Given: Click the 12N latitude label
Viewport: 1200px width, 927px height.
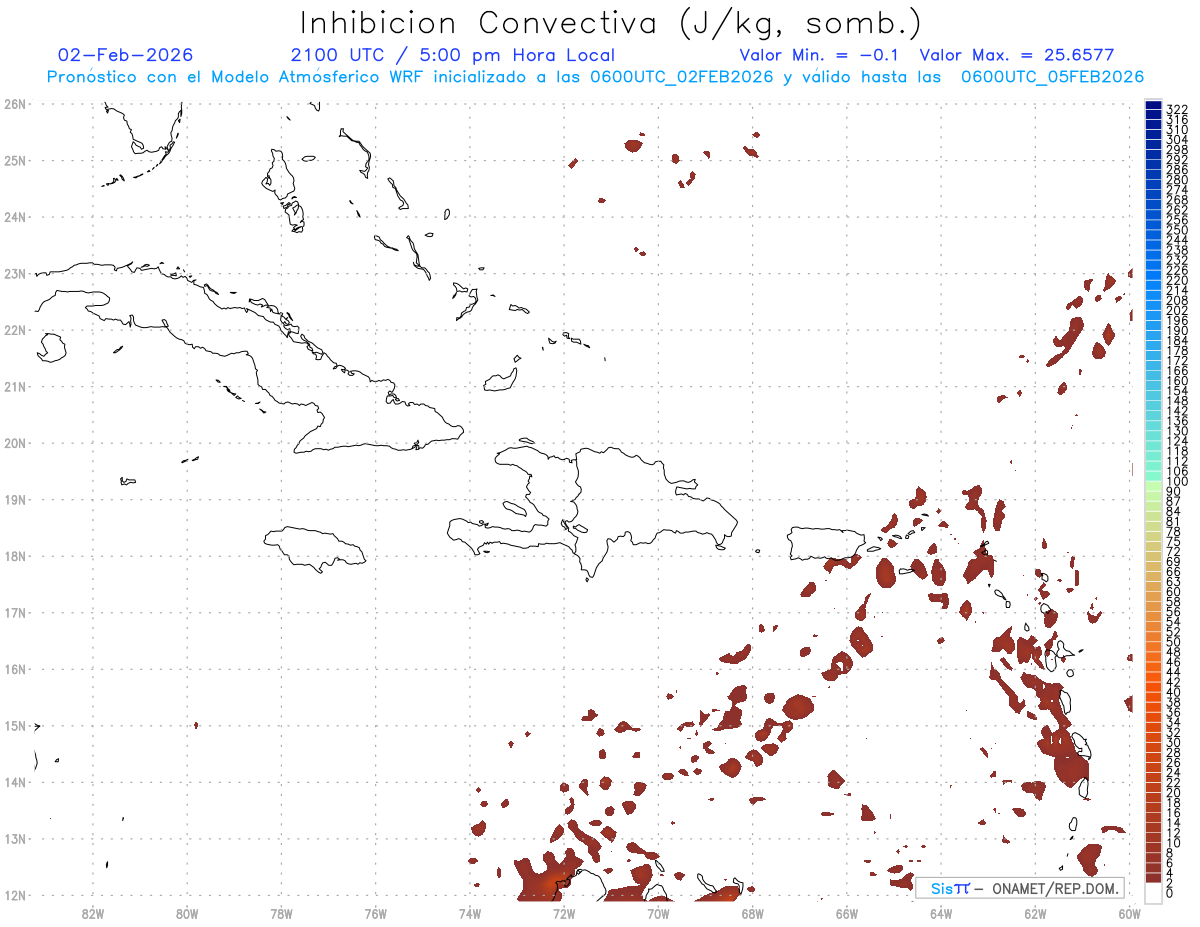Looking at the screenshot, I should click(15, 895).
